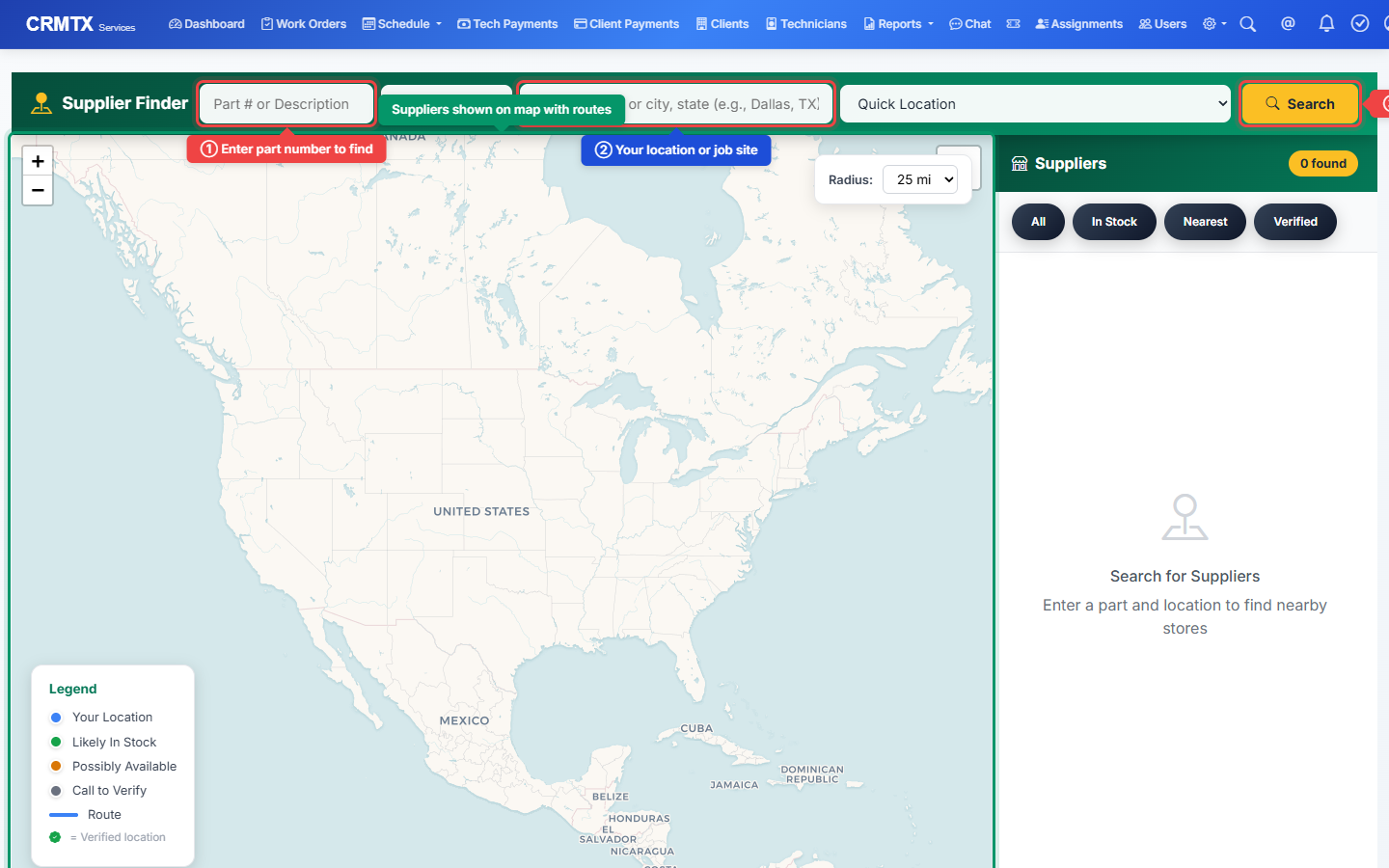1389x868 pixels.
Task: Click the Supplier Finder map pin icon
Action: pyautogui.click(x=41, y=103)
